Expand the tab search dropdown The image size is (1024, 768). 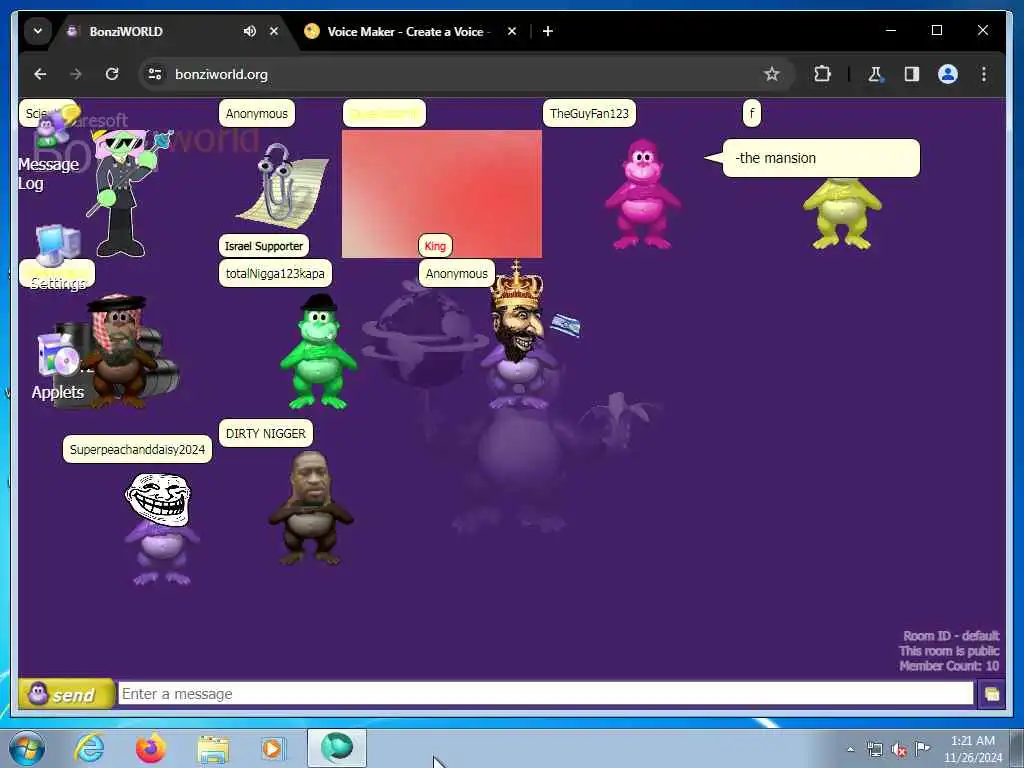click(38, 31)
